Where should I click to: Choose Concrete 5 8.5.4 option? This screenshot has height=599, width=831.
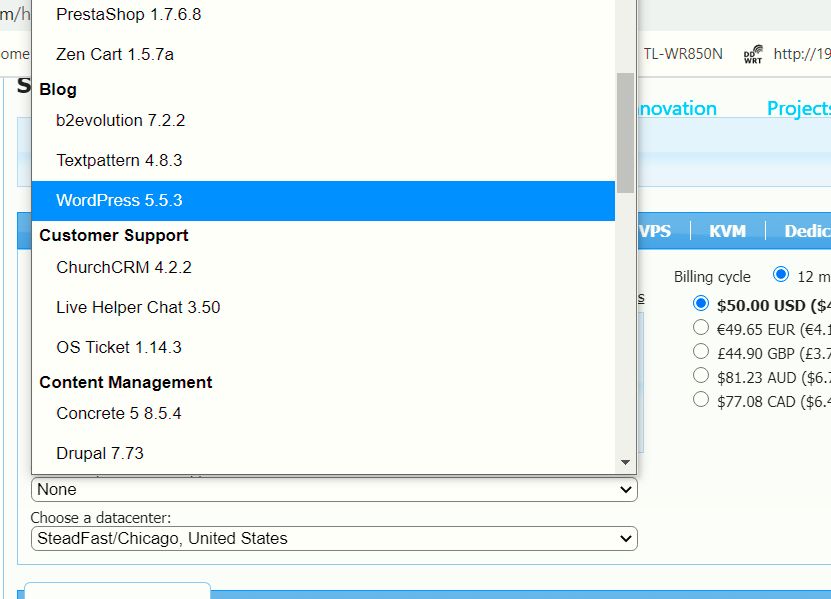[x=323, y=413]
